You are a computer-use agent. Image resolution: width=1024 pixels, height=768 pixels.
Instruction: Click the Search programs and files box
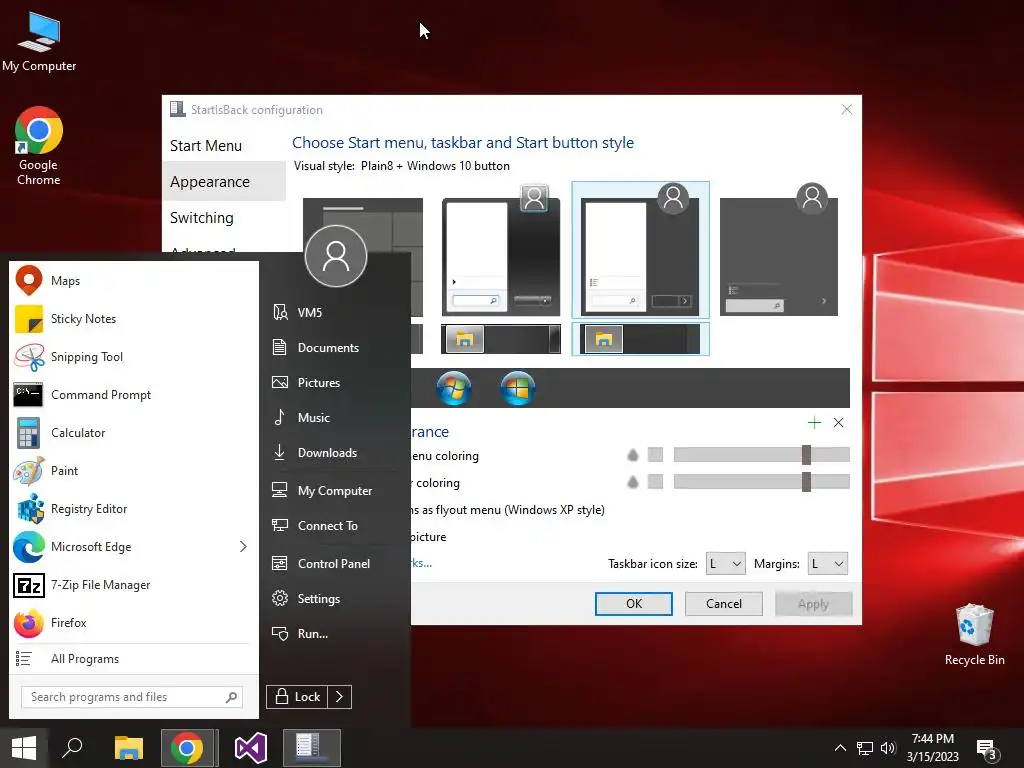tap(132, 697)
